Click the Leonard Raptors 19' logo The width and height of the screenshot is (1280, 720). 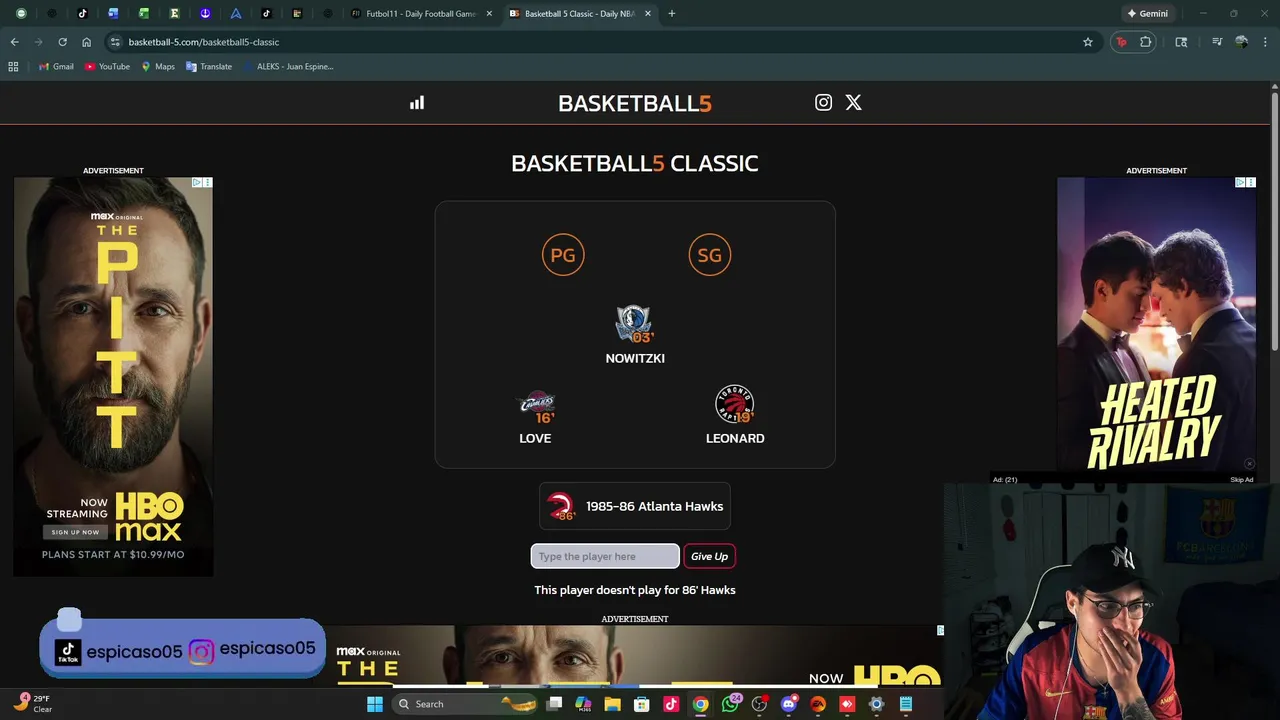click(x=735, y=405)
